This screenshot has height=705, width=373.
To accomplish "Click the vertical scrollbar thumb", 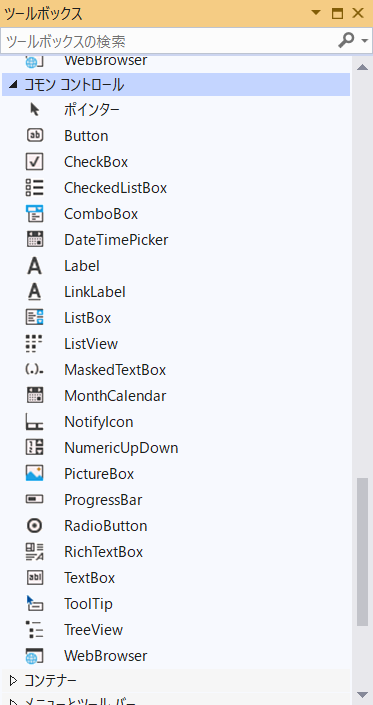I will (x=362, y=552).
